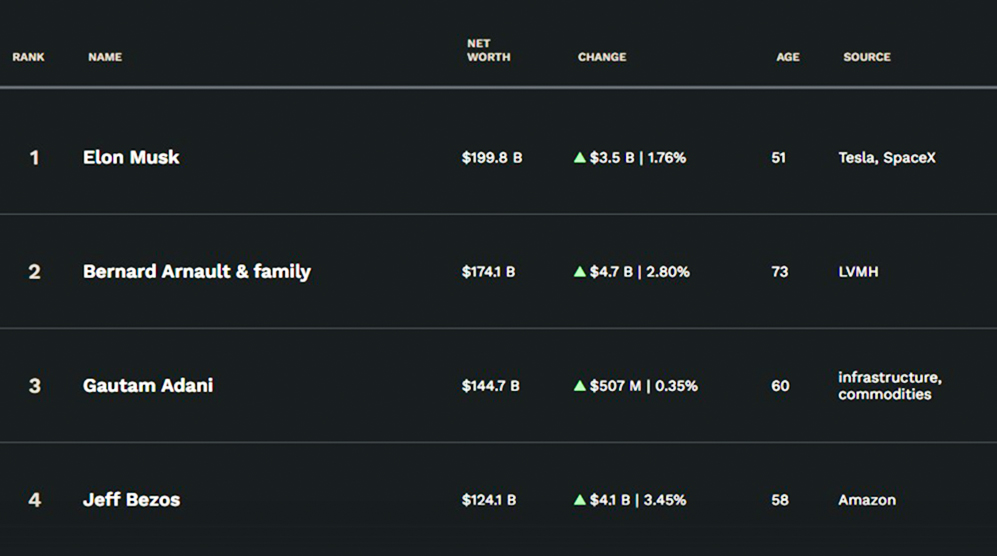
Task: Click the $199.8 B net worth value
Action: [x=492, y=158]
